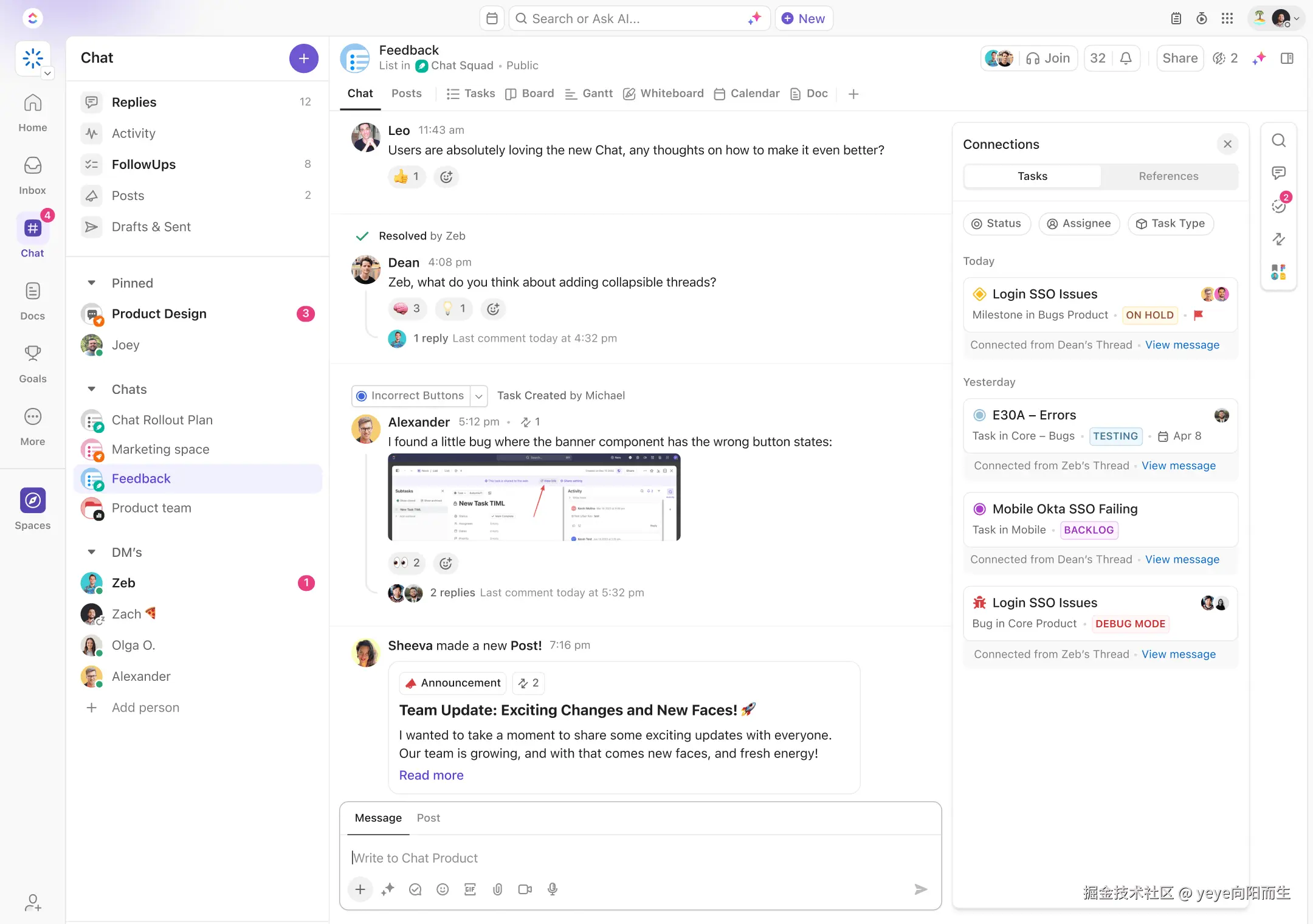Switch to the References tab

(1168, 176)
